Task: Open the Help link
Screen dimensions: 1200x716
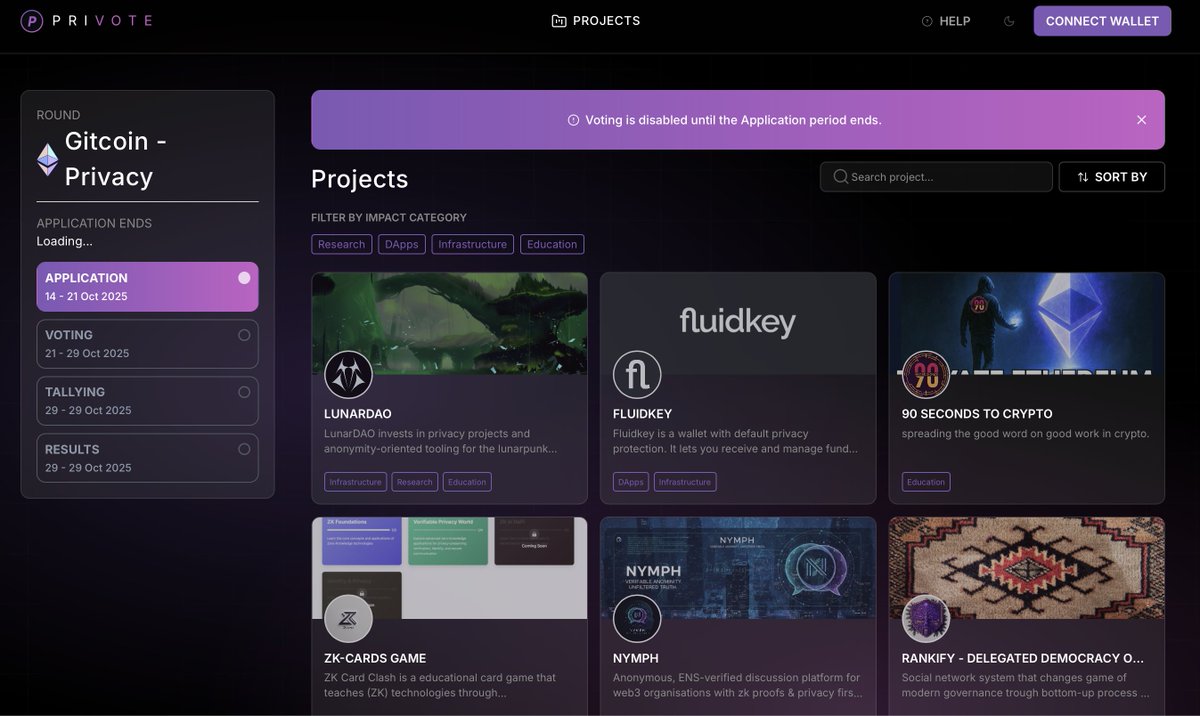Action: click(946, 21)
